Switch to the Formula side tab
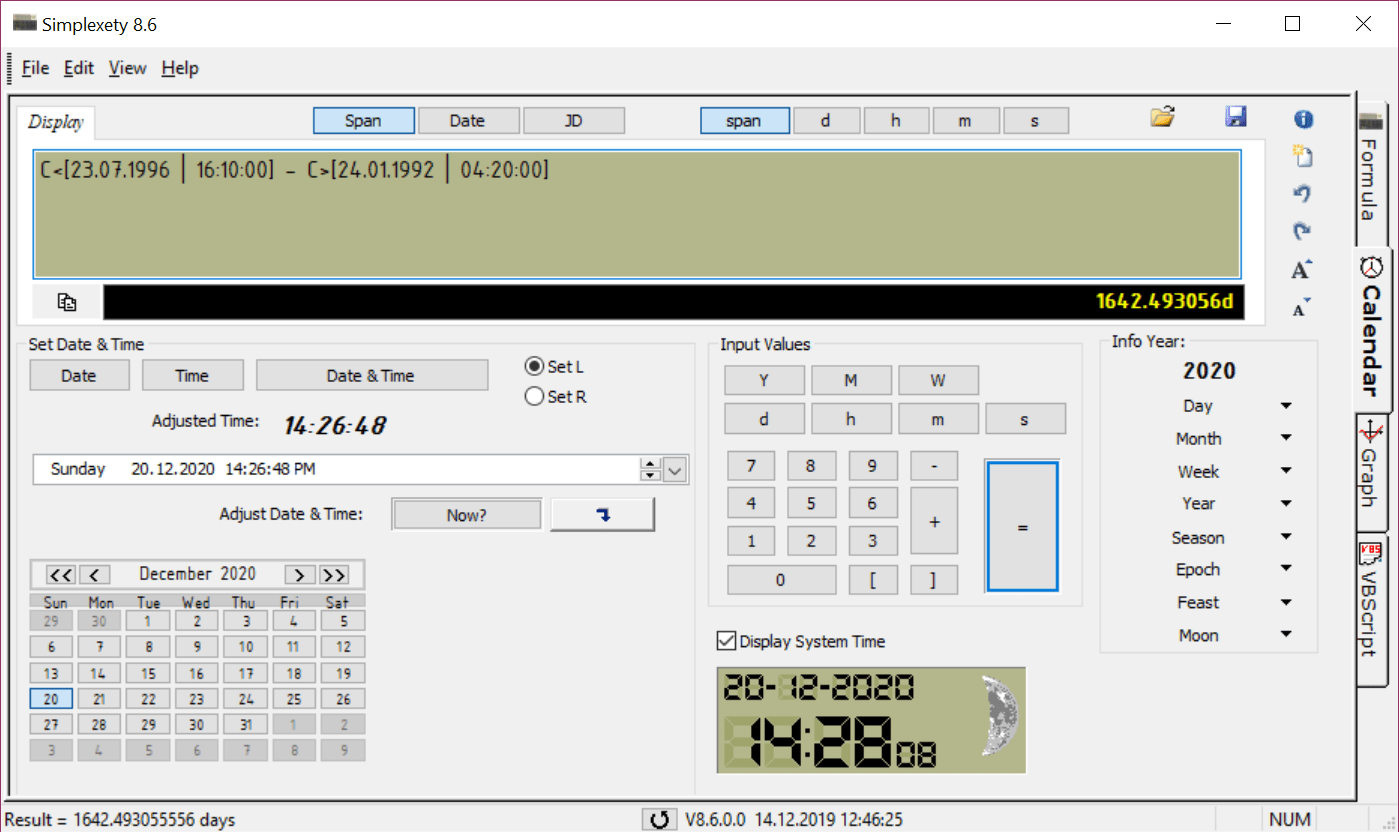Image resolution: width=1399 pixels, height=832 pixels. [x=1371, y=171]
